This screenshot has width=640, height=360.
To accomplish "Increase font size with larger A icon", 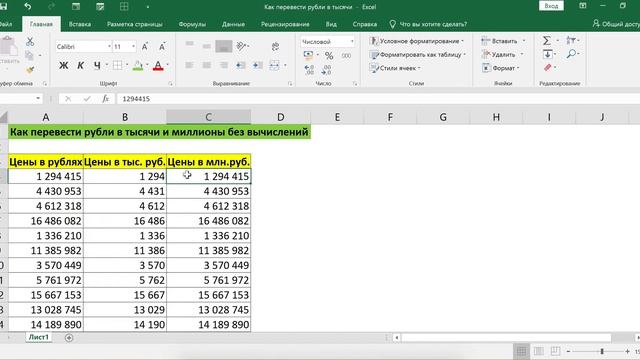I will [145, 47].
